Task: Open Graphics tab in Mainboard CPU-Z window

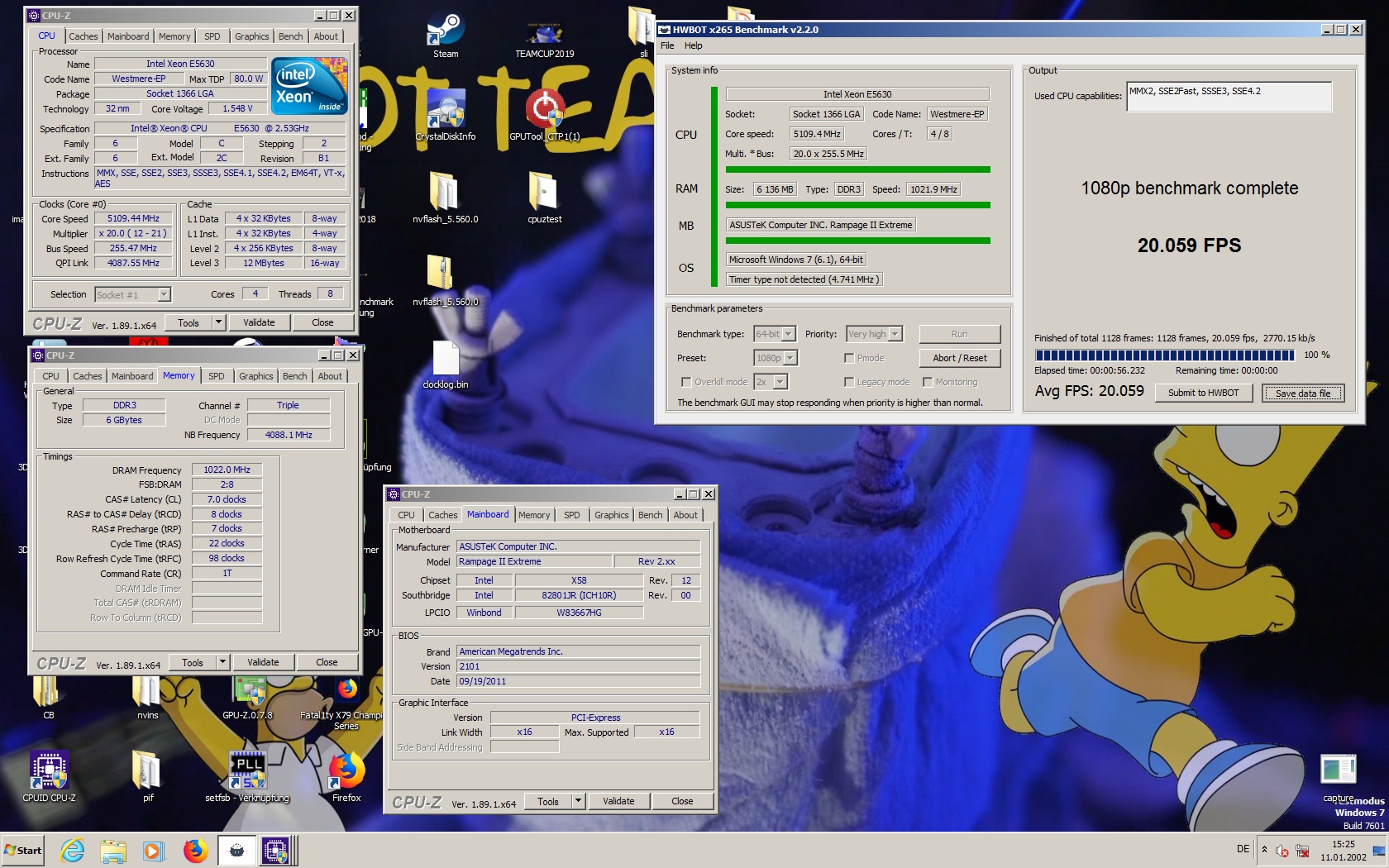Action: coord(612,515)
